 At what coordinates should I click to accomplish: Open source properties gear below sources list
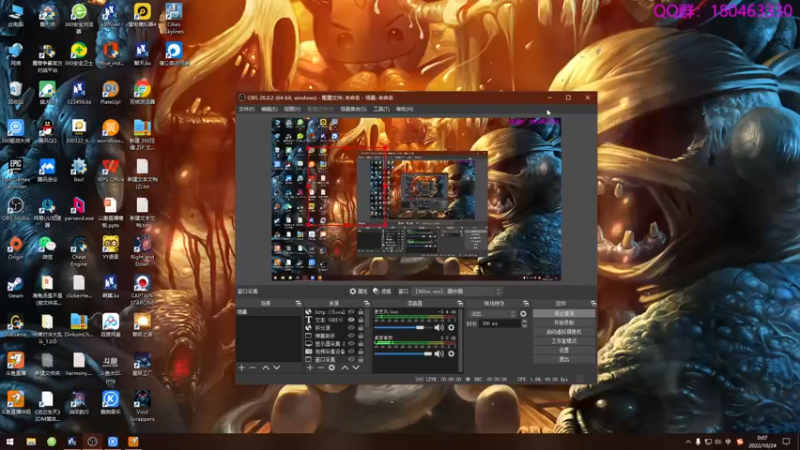point(332,367)
